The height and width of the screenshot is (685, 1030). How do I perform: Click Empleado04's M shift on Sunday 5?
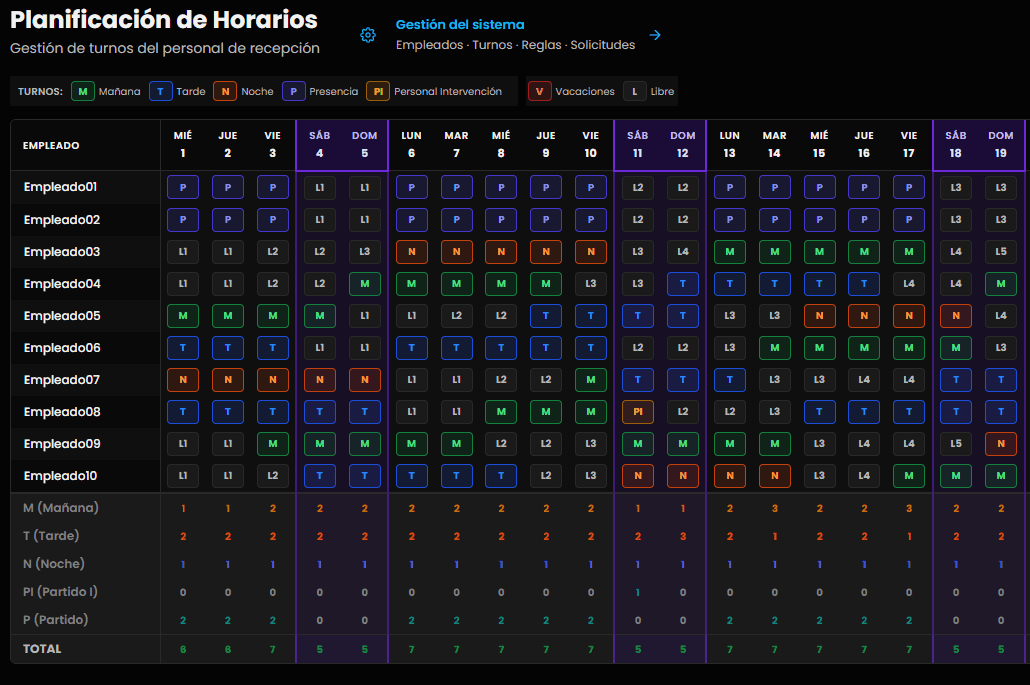tap(365, 284)
